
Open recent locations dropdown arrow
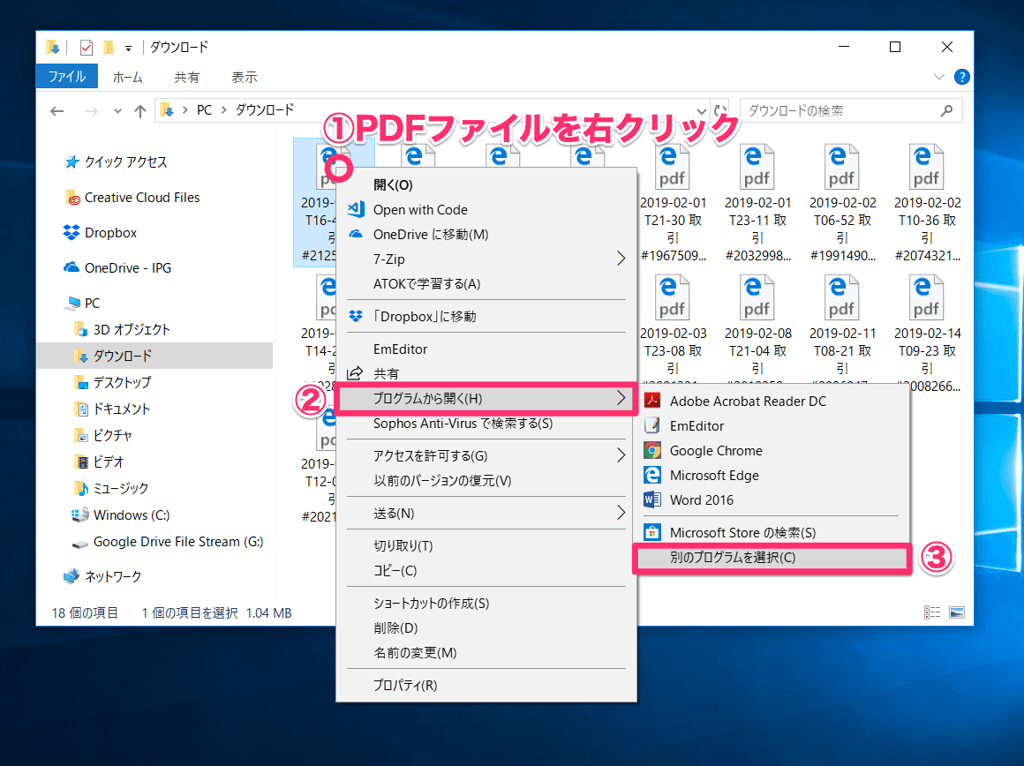coord(118,111)
